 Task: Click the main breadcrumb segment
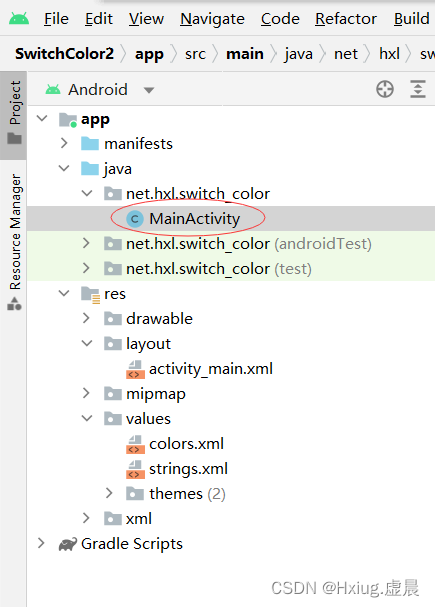tap(245, 53)
